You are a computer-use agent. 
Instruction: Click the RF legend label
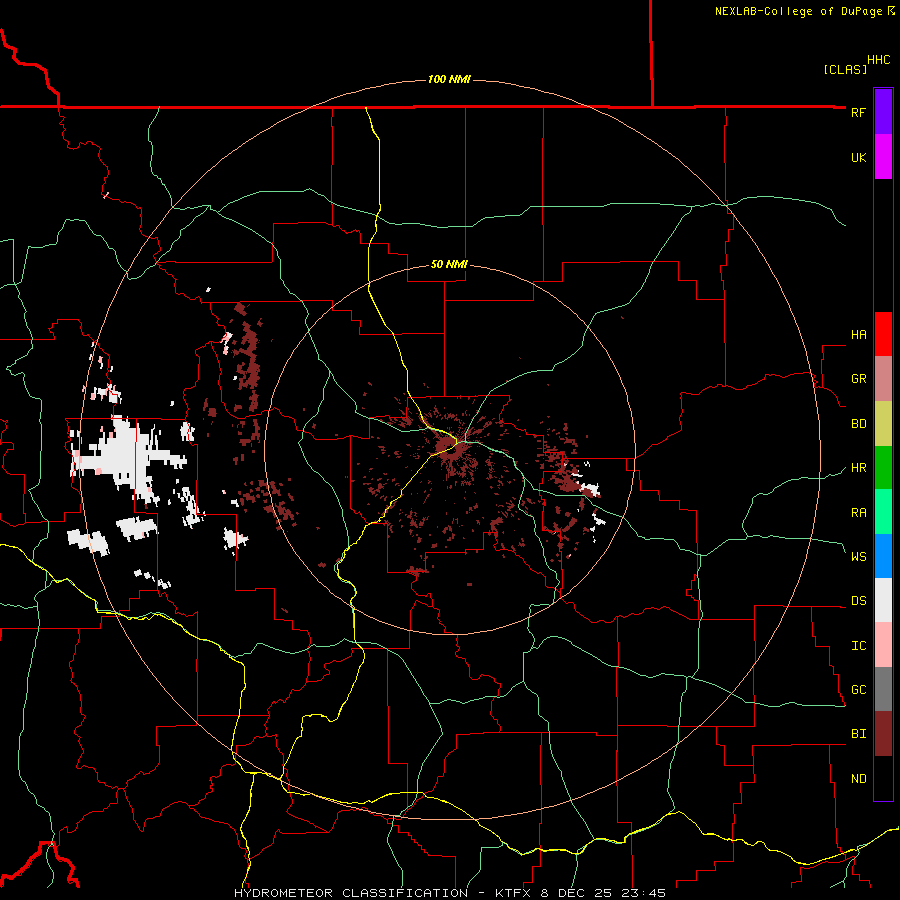[x=858, y=112]
